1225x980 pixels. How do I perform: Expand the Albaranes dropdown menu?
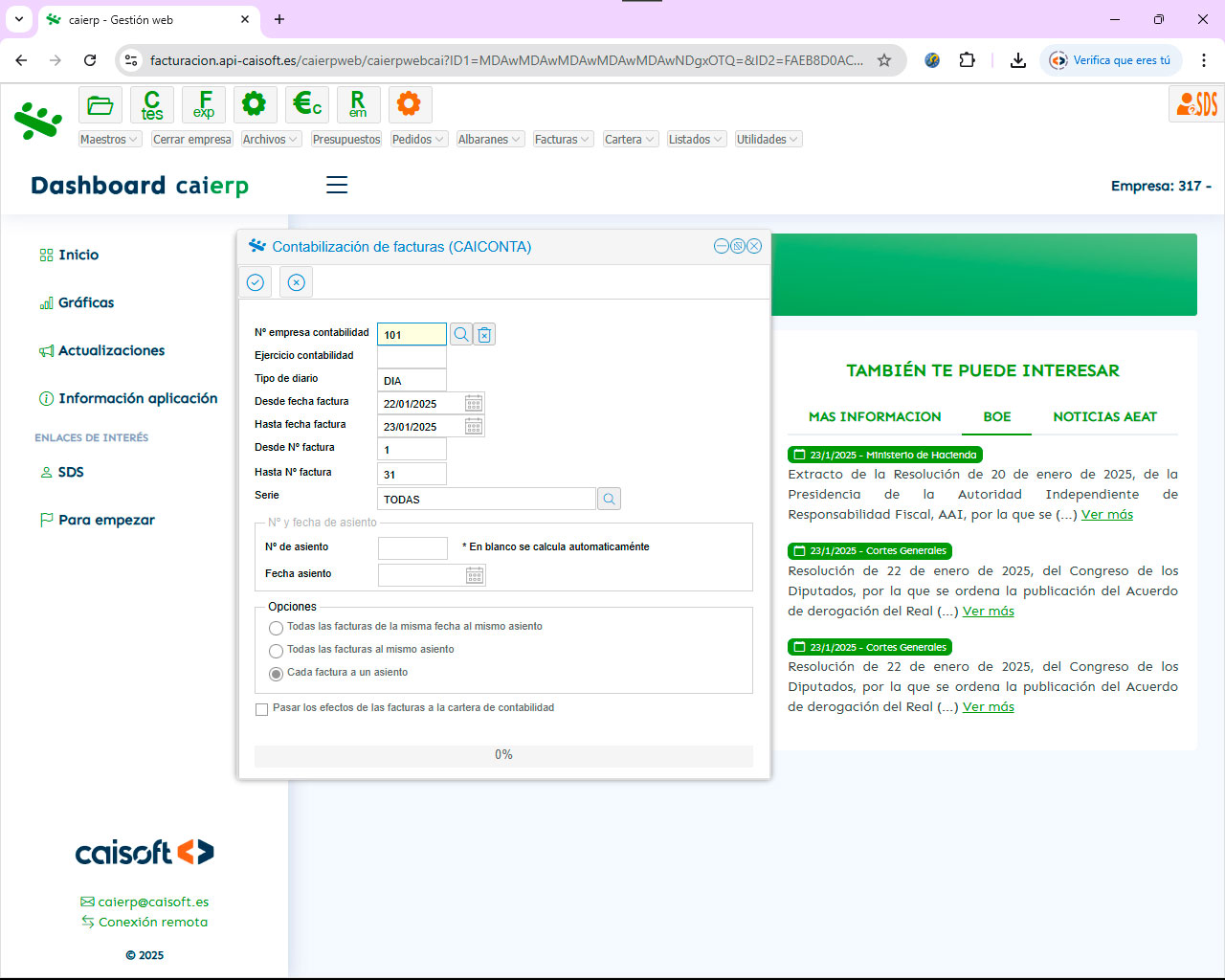(x=490, y=139)
